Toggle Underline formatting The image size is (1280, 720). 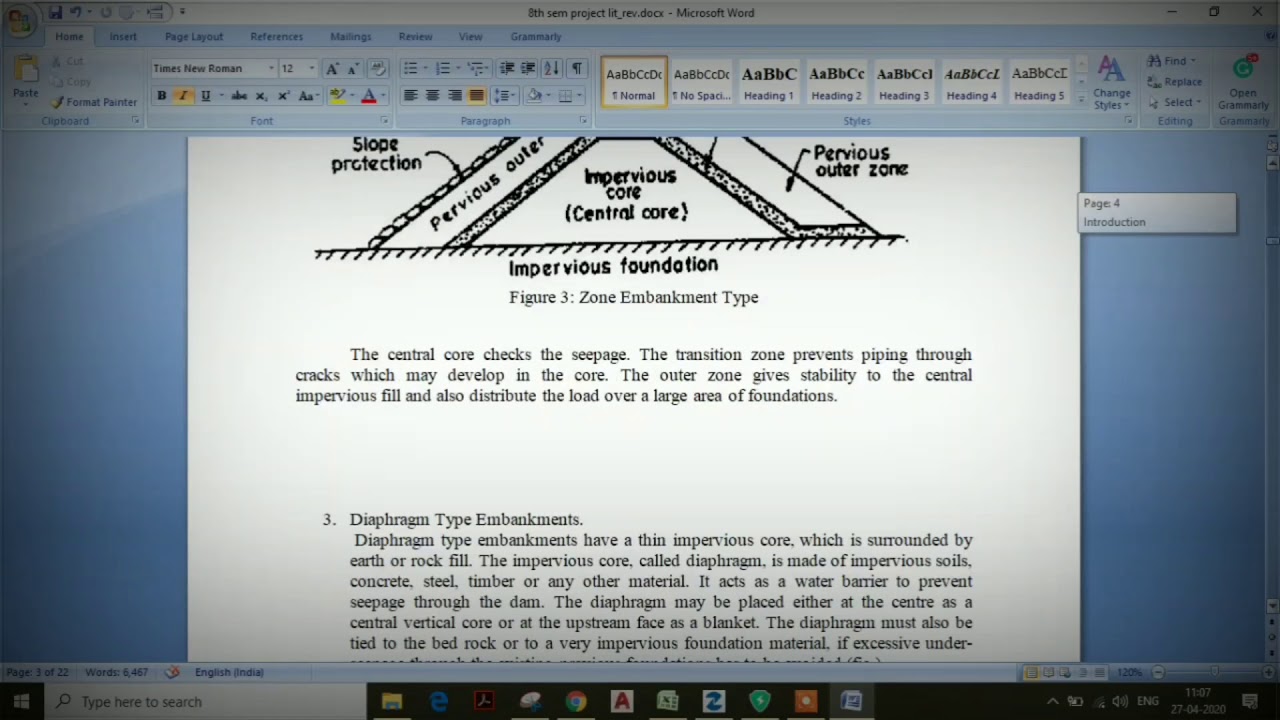[205, 96]
